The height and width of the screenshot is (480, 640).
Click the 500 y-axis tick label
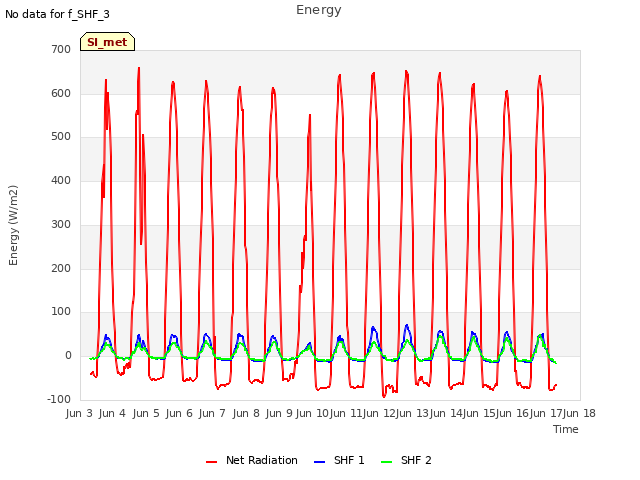[61, 137]
